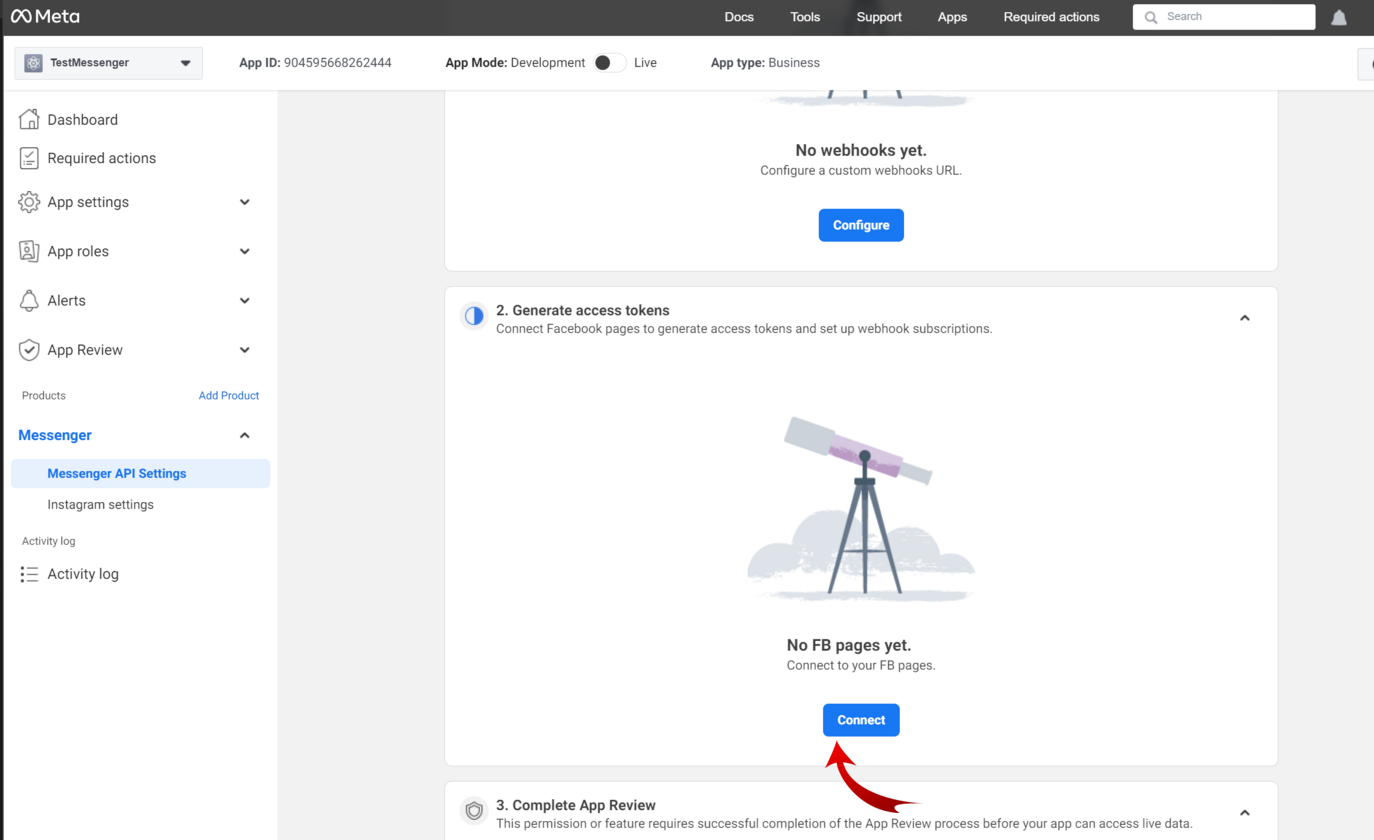Image resolution: width=1374 pixels, height=840 pixels.
Task: Open Alerts using the bell icon
Action: [x=30, y=300]
